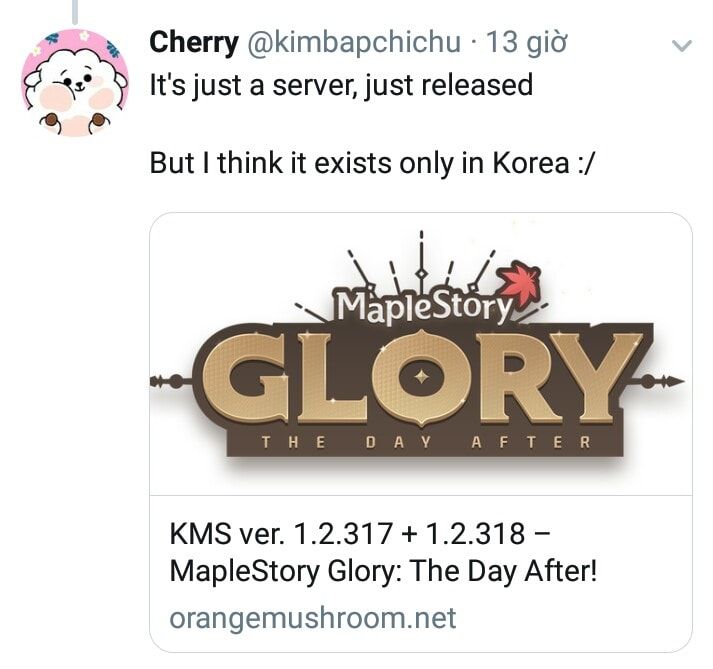Screen dimensions: 713x669
Task: Expand the tweet options chevron
Action: coord(682,46)
